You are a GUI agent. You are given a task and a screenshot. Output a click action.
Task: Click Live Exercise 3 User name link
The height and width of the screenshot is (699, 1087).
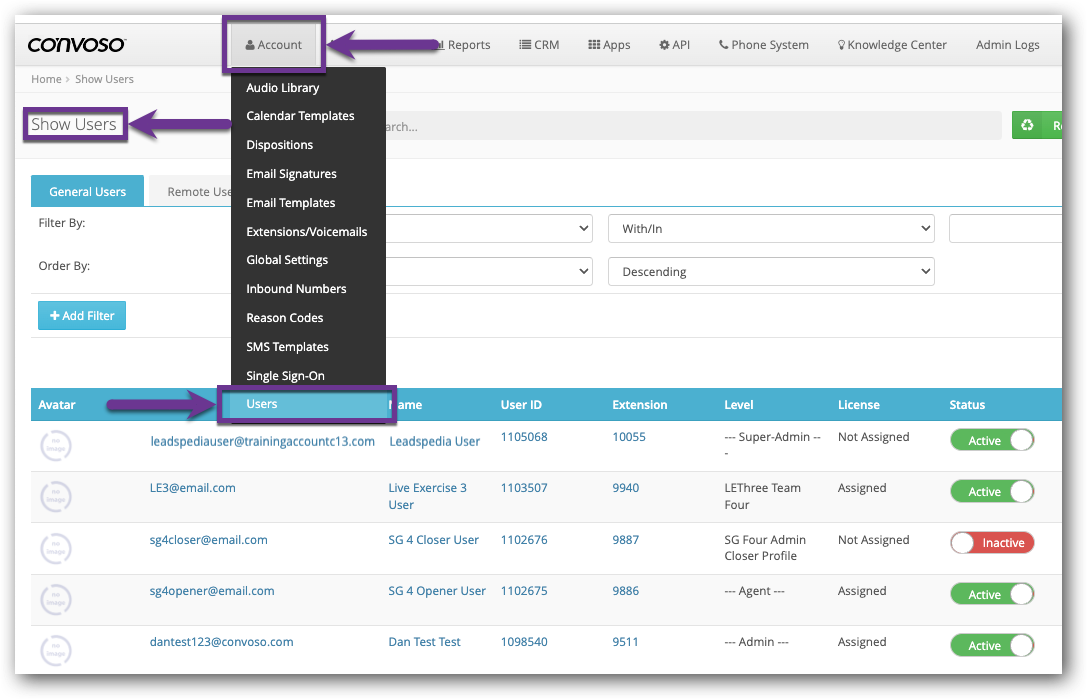tap(428, 497)
